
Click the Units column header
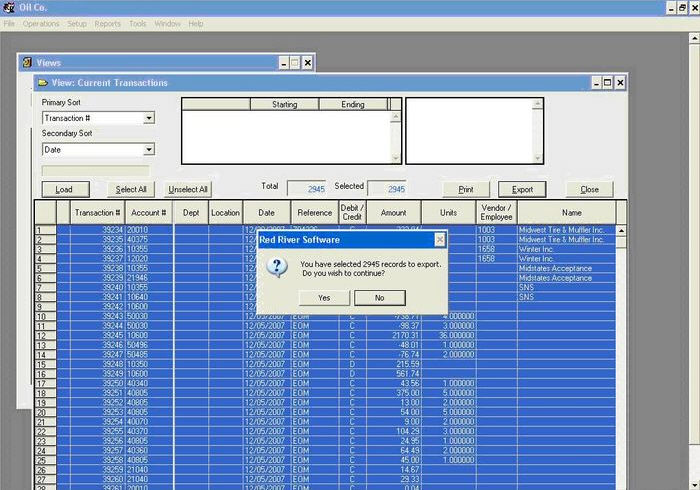coord(448,212)
